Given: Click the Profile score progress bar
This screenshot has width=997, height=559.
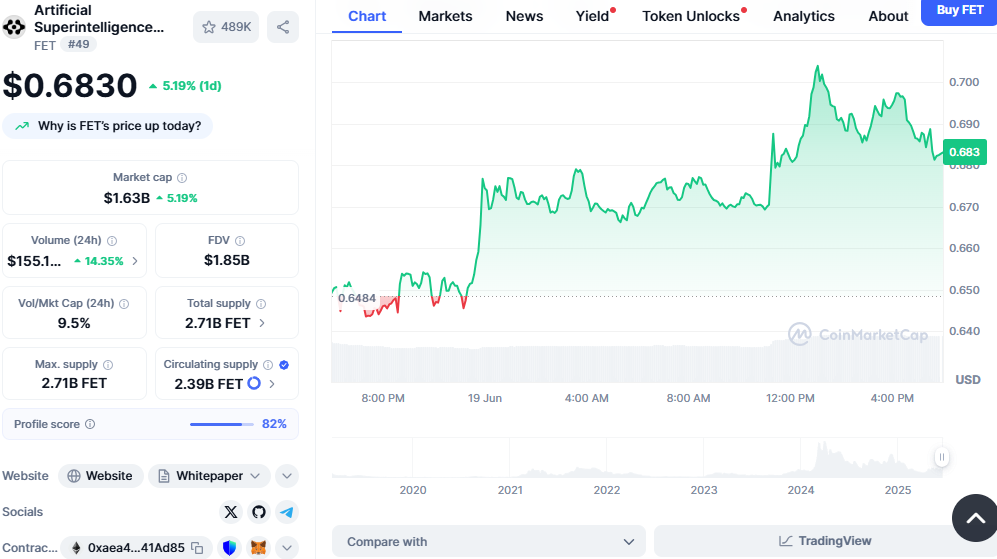Looking at the screenshot, I should click(x=222, y=424).
